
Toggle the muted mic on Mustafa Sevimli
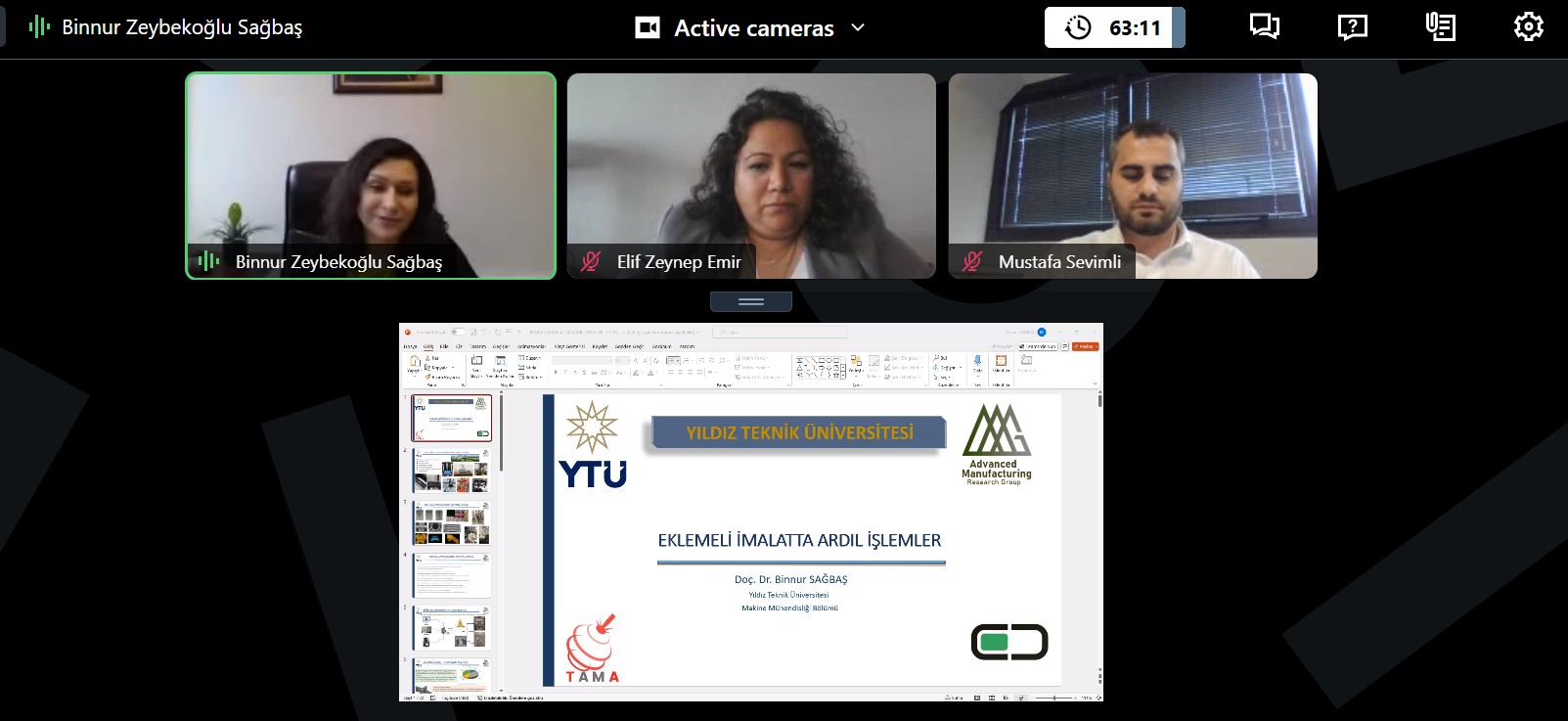click(x=971, y=261)
